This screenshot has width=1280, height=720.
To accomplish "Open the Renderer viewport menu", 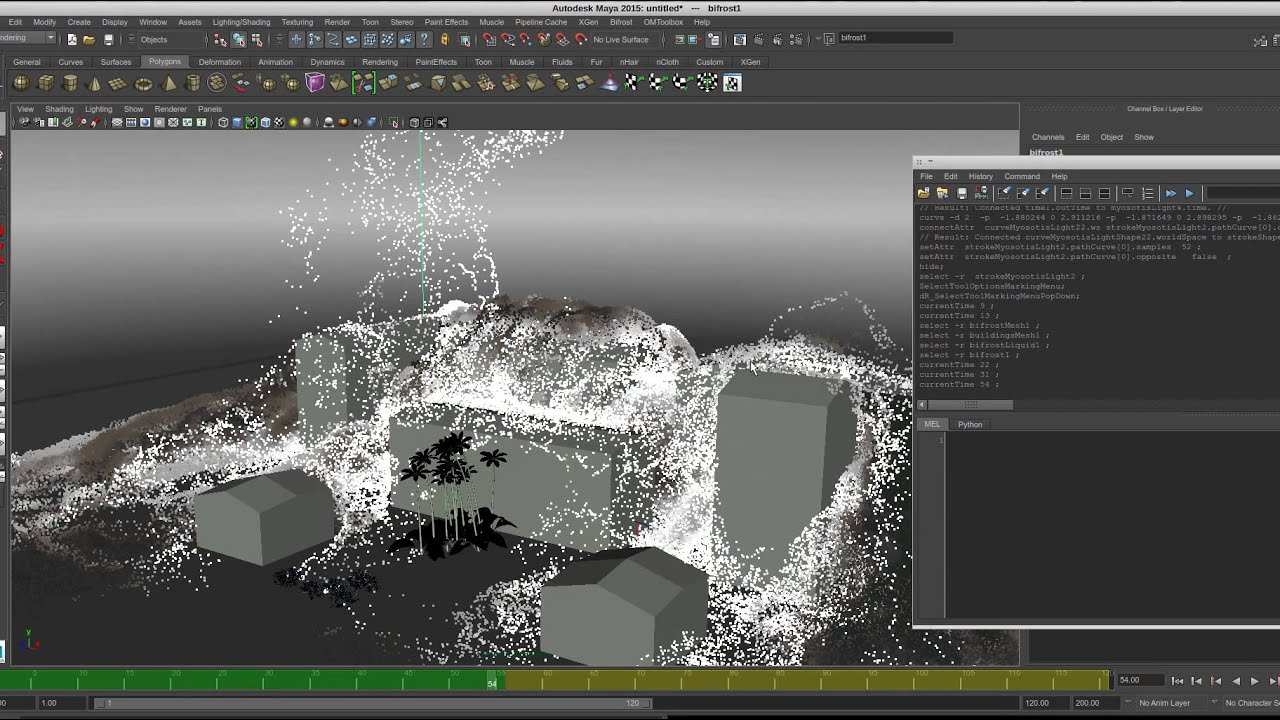I will [x=170, y=109].
